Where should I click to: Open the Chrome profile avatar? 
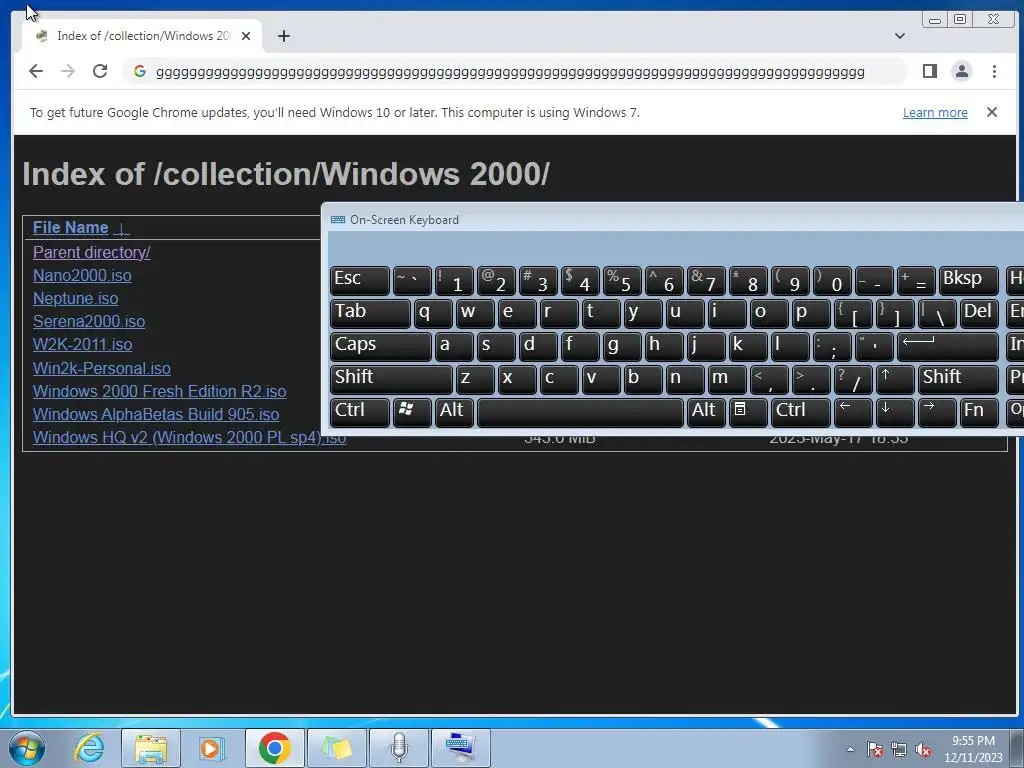pyautogui.click(x=962, y=71)
